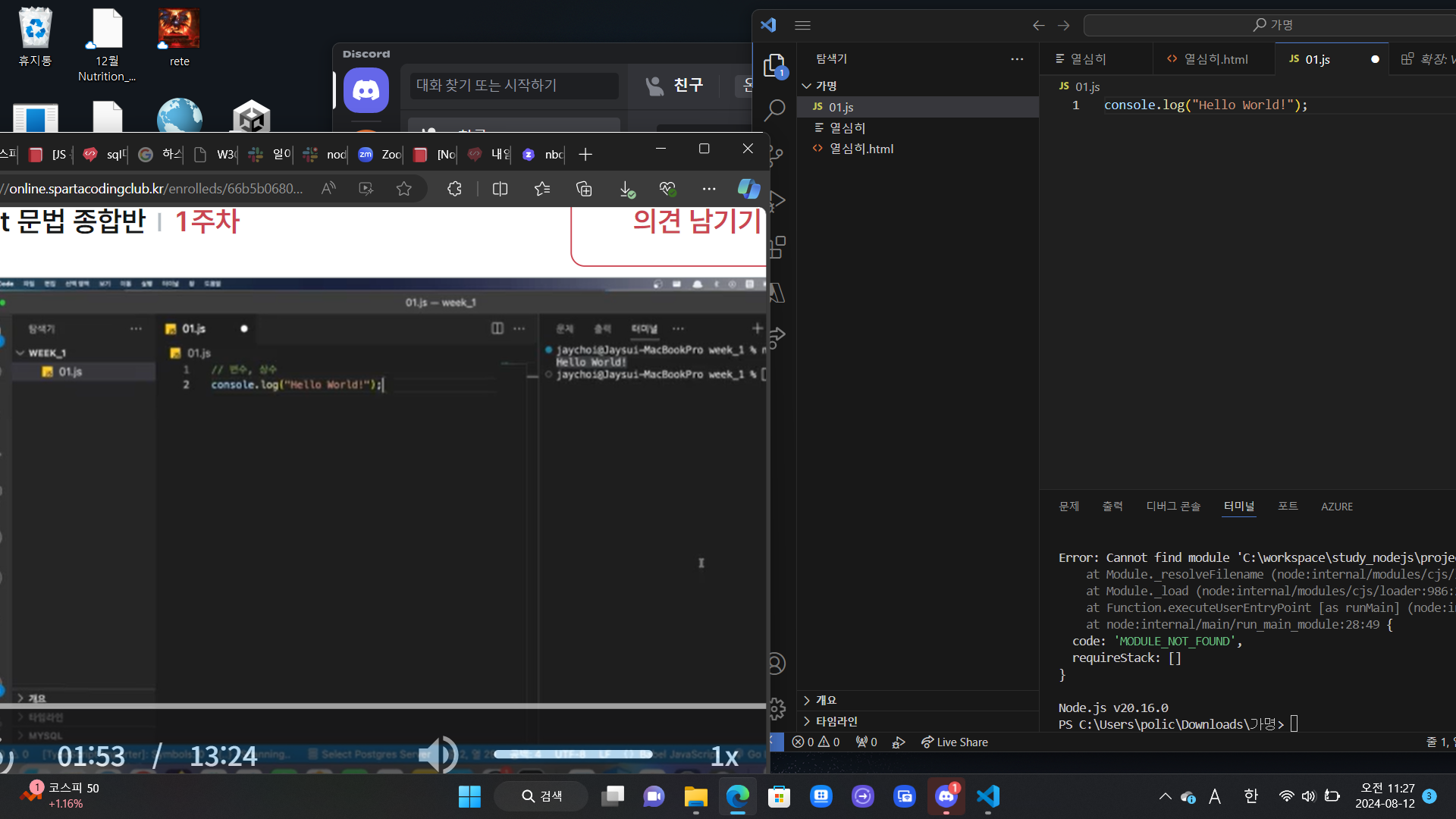Open the Extensions view in VS Code activity bar

click(x=777, y=247)
